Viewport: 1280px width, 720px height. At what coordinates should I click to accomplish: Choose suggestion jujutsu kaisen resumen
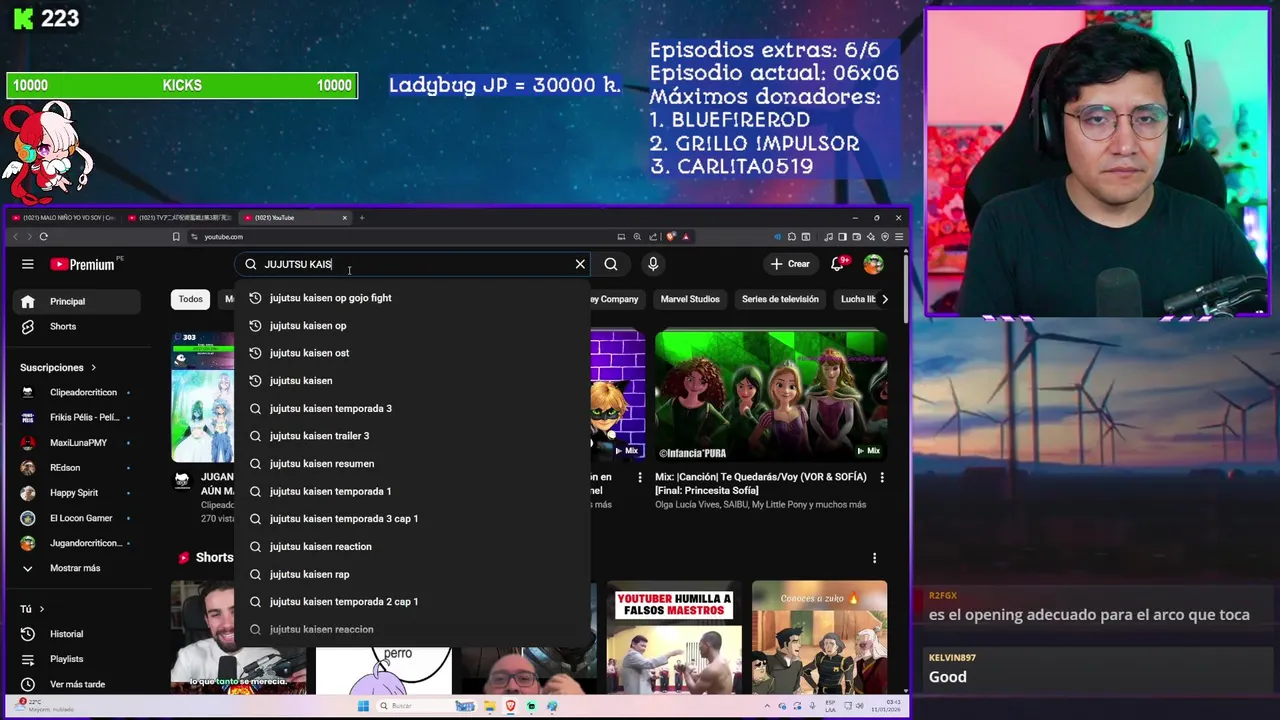pos(412,464)
